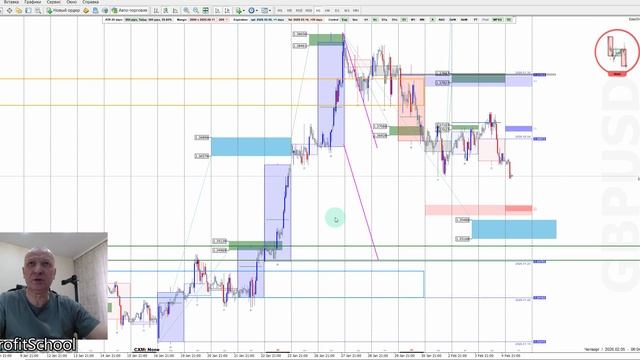Switch chart to bar chart mode
The width and height of the screenshot is (640, 360).
click(x=156, y=10)
